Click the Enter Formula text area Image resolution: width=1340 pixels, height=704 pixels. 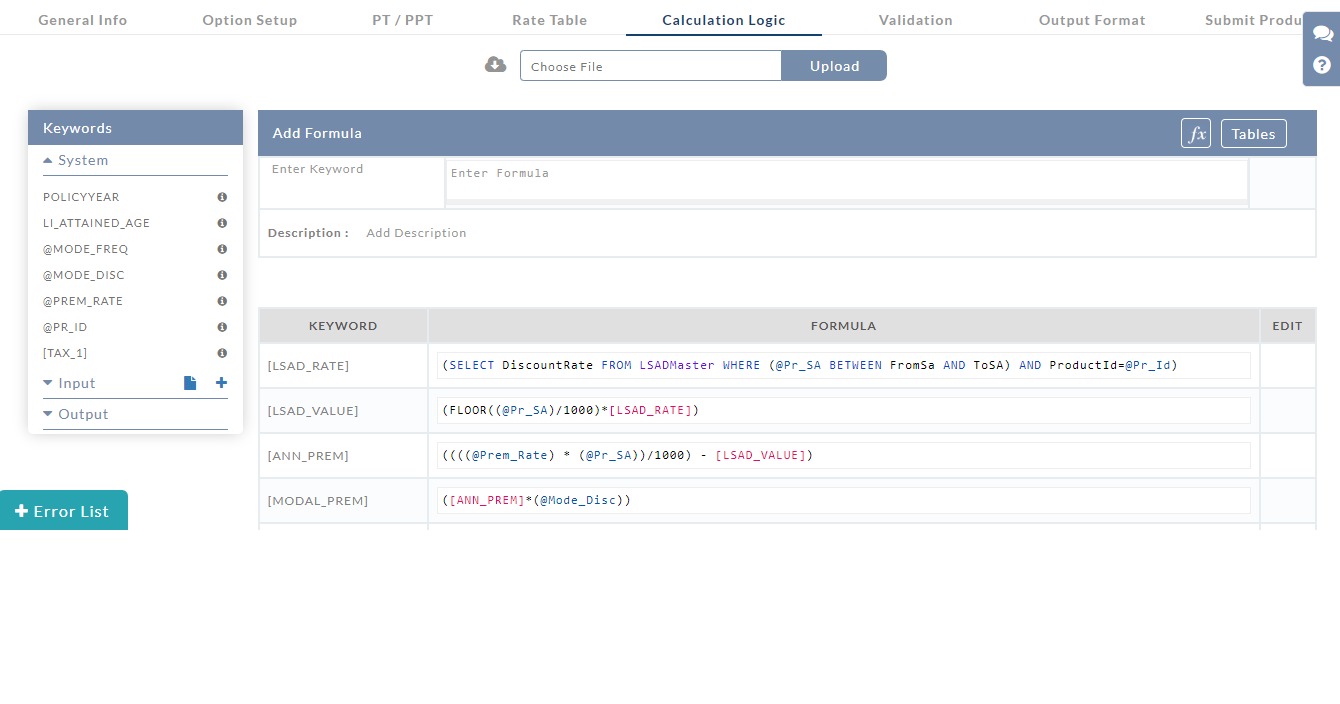tap(846, 180)
